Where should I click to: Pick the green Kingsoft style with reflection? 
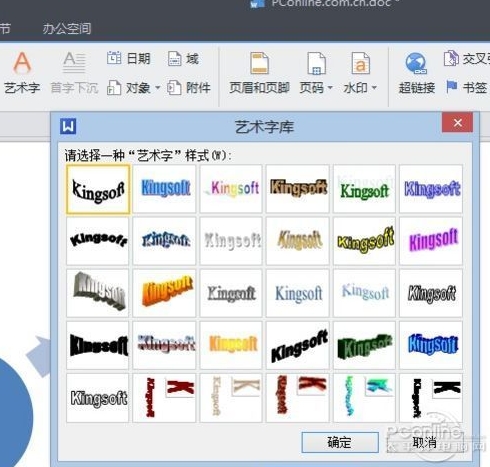364,189
